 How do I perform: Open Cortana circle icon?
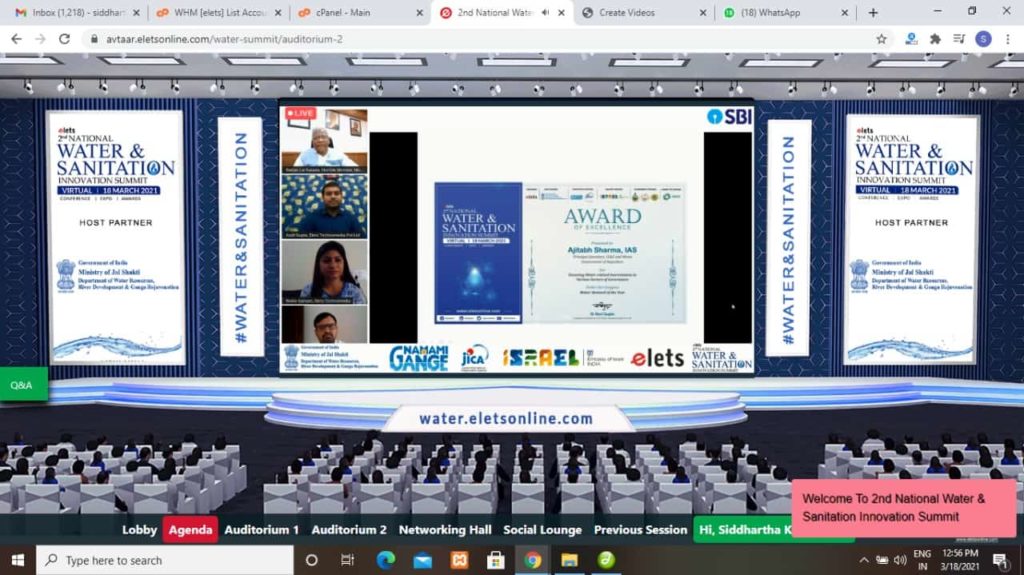pyautogui.click(x=312, y=560)
